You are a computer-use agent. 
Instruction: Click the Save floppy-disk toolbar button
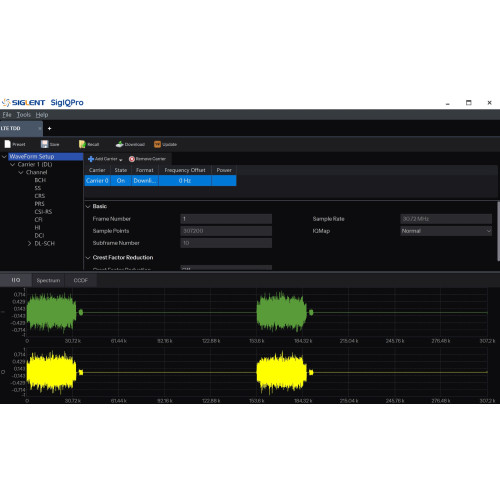click(50, 144)
